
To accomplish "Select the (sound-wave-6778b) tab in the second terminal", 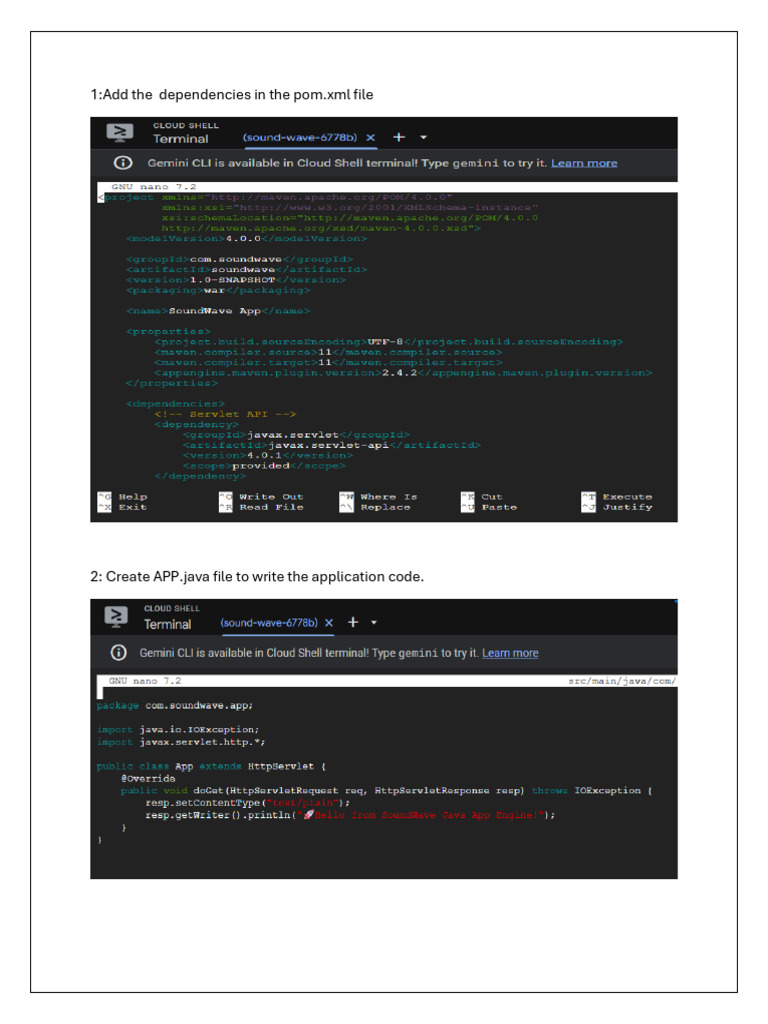I will coord(269,622).
